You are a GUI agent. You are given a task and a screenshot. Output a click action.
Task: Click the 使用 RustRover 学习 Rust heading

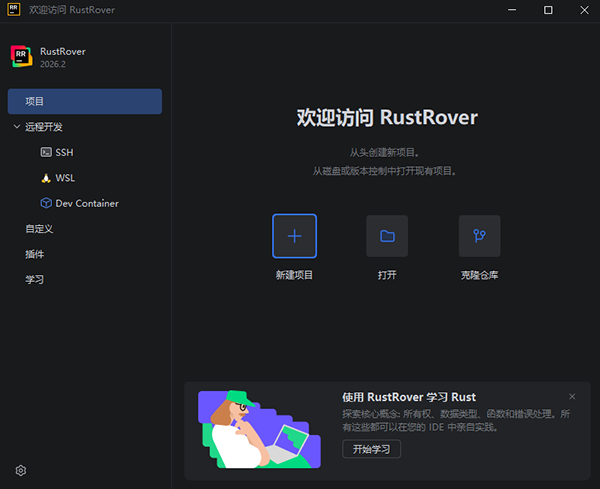[409, 397]
